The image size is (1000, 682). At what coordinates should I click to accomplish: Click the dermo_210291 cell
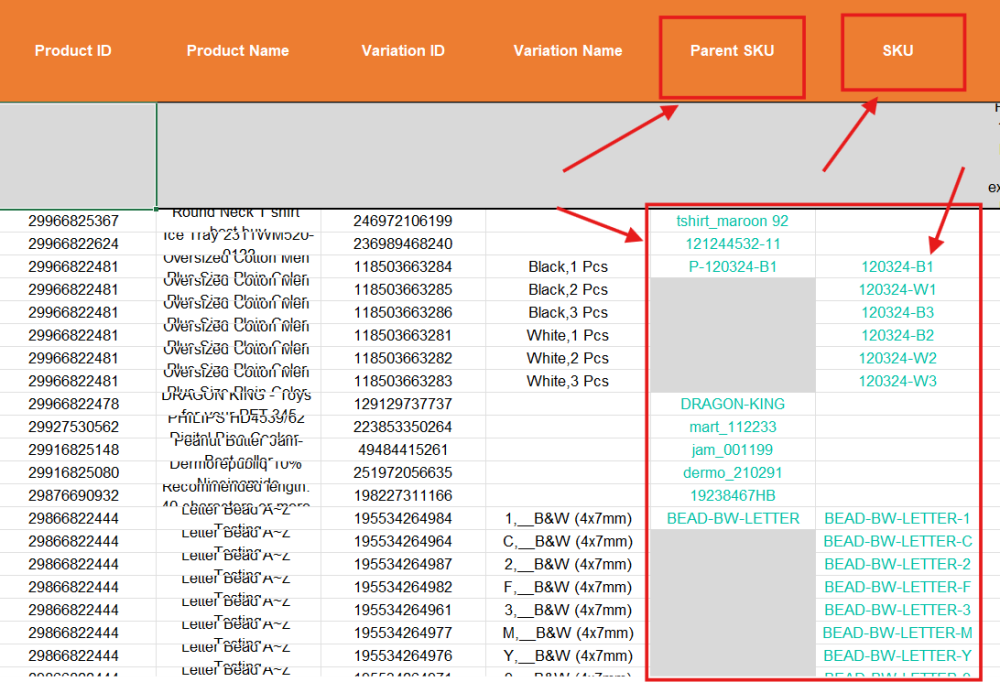click(732, 473)
